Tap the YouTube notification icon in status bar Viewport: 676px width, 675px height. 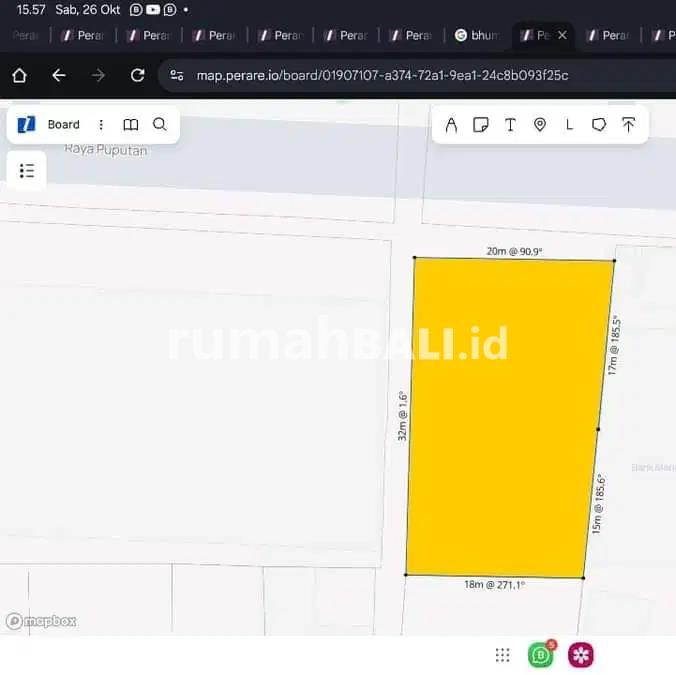(153, 9)
